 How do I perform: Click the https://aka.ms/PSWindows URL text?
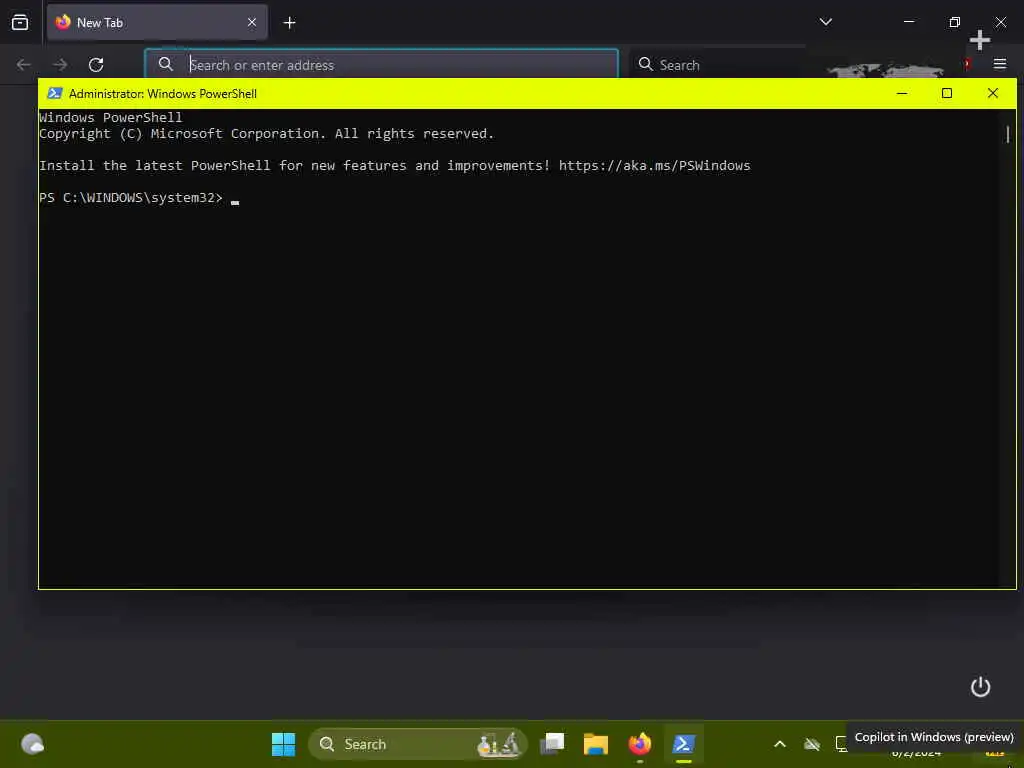pos(654,165)
